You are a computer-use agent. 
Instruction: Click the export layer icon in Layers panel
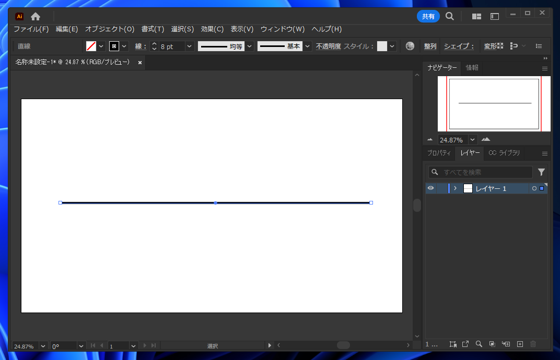pos(465,344)
